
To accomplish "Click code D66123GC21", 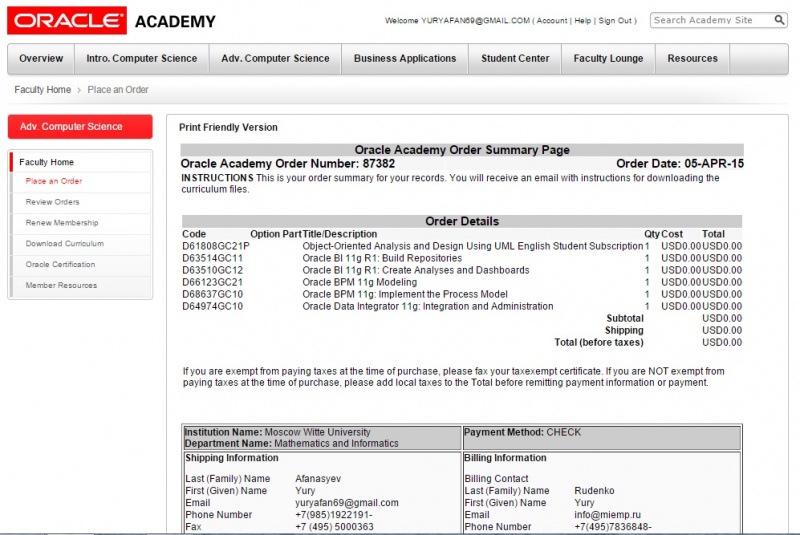I will pyautogui.click(x=212, y=283).
